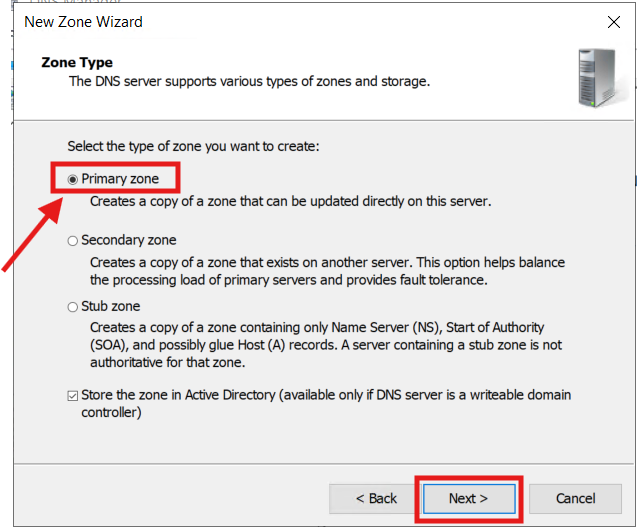The image size is (637, 527).
Task: Click description 'Creates a copy of a zone that can be updated'
Action: pyautogui.click(x=290, y=202)
